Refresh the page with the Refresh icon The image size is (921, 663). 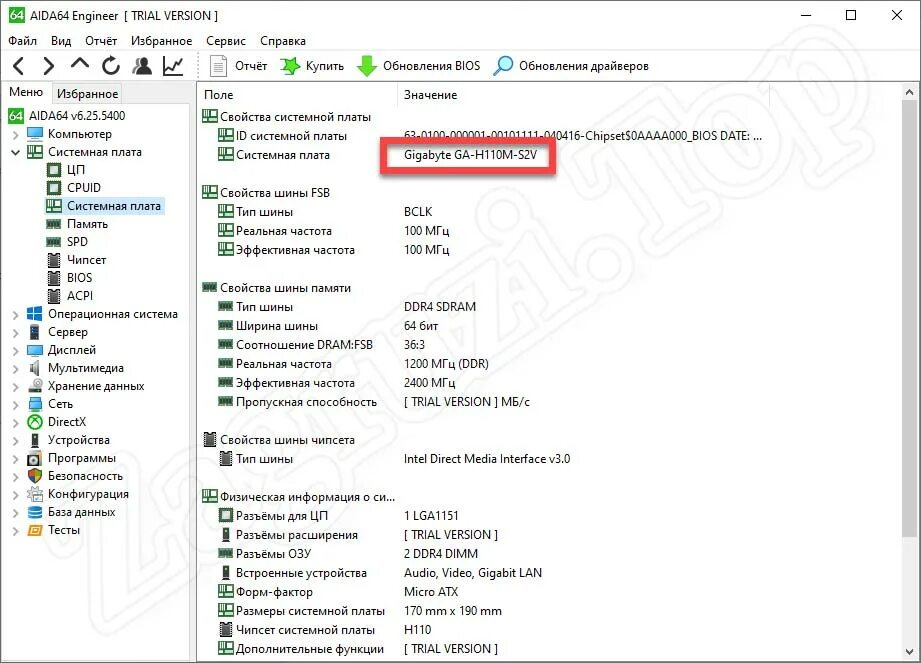(x=110, y=66)
